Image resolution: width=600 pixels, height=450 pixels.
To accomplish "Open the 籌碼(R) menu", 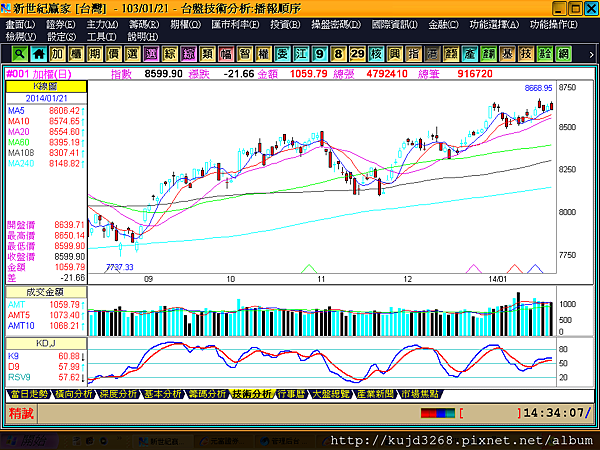I will click(x=144, y=25).
